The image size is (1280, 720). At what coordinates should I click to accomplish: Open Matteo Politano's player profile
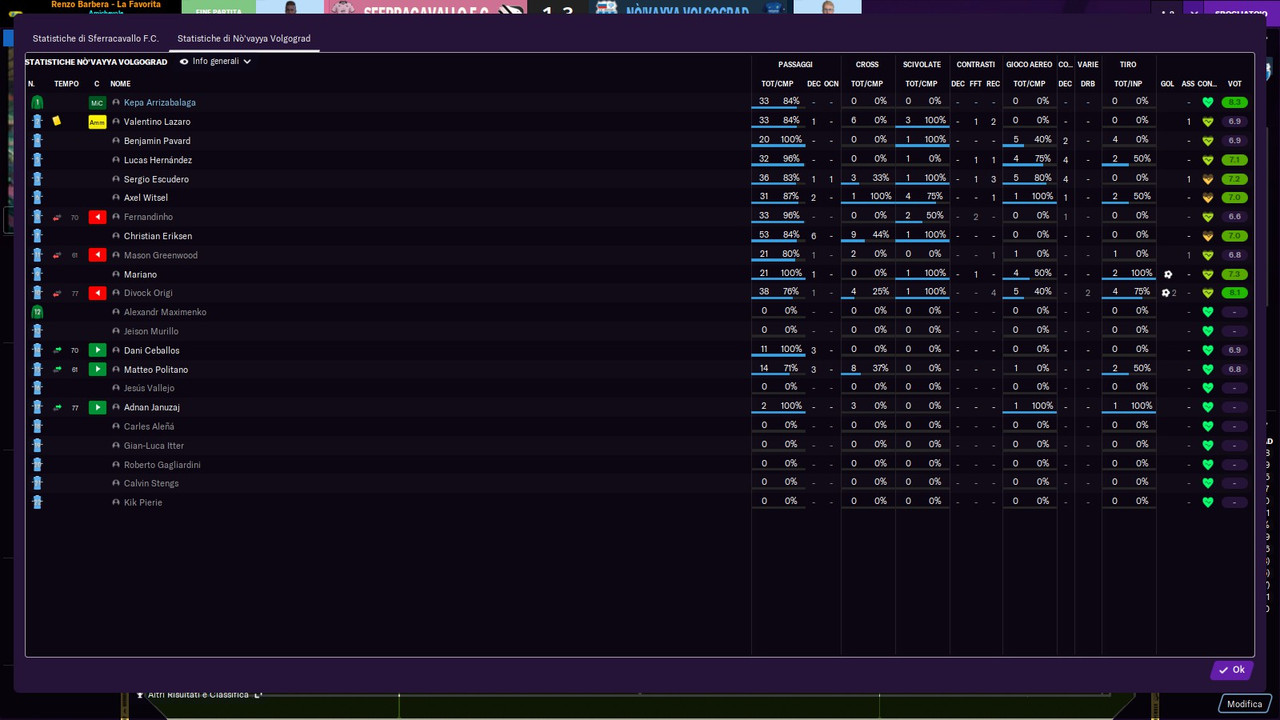tap(156, 369)
